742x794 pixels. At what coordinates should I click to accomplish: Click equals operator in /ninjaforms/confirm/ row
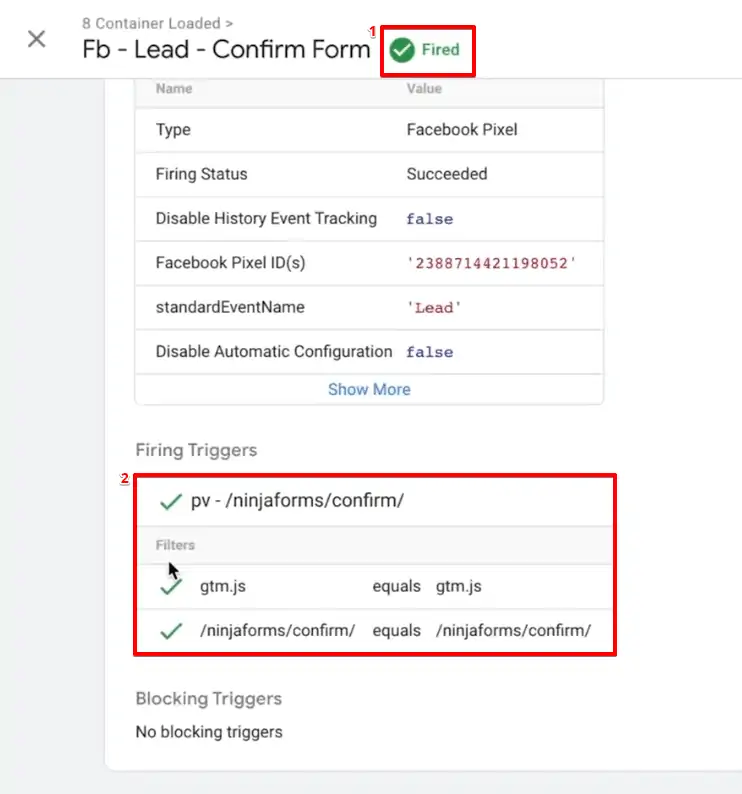point(397,630)
